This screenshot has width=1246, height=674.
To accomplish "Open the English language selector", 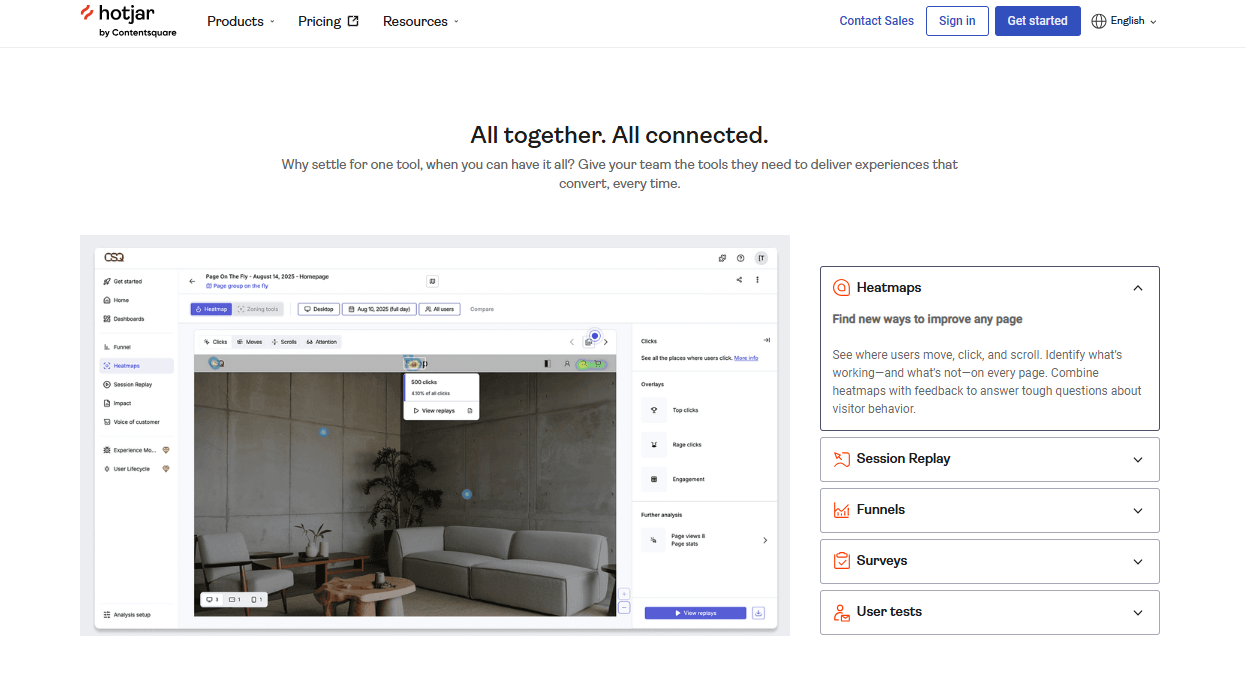I will [1124, 21].
